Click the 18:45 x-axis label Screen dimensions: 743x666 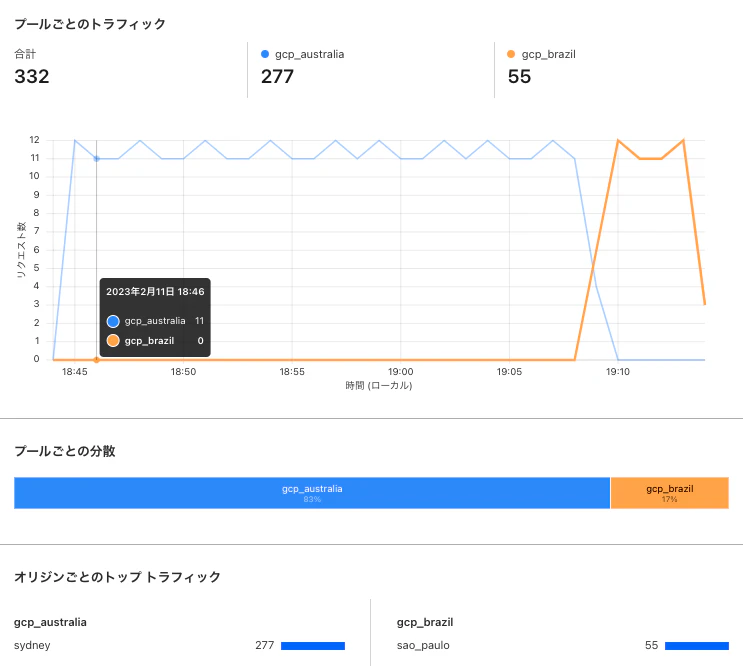tap(74, 372)
